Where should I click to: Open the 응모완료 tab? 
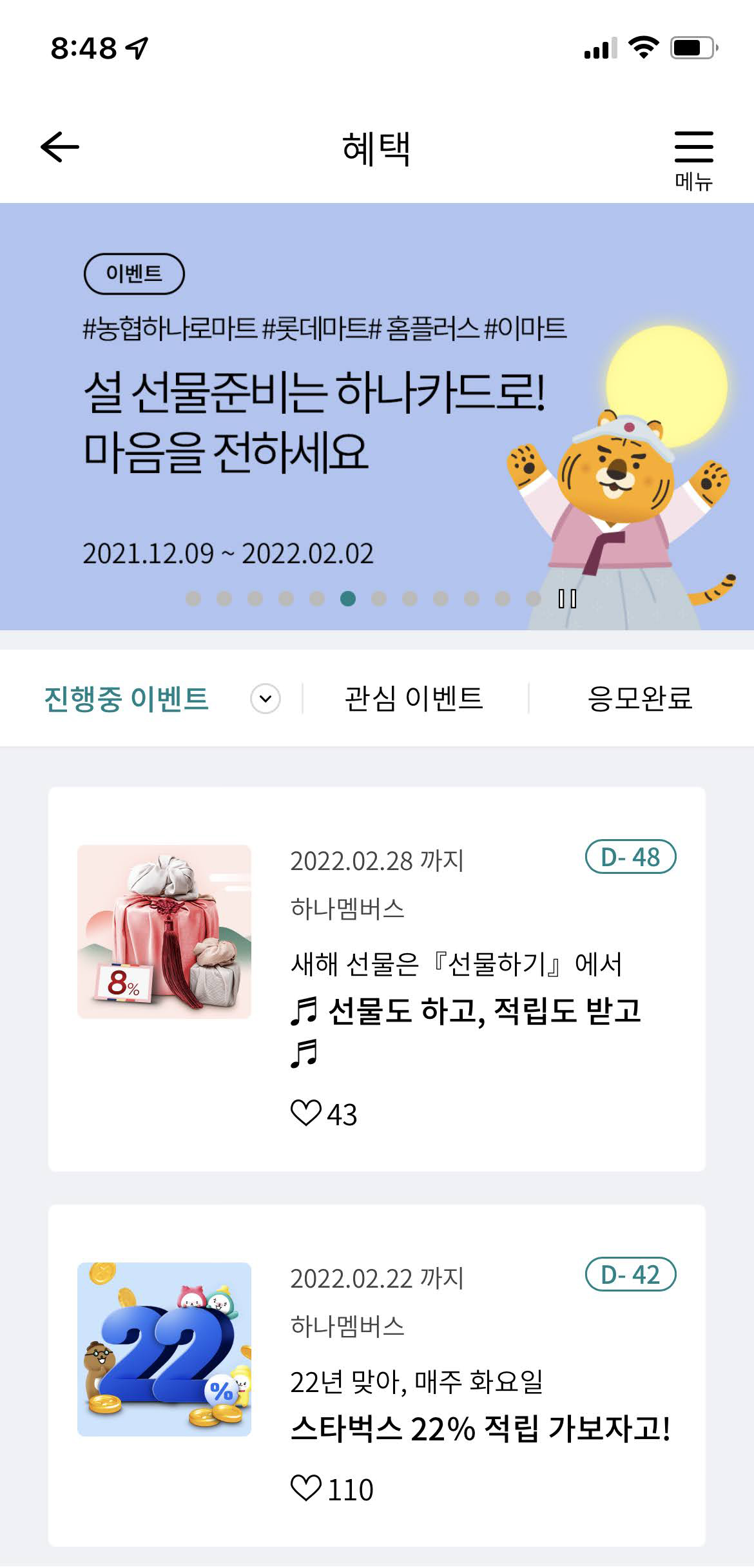click(639, 699)
